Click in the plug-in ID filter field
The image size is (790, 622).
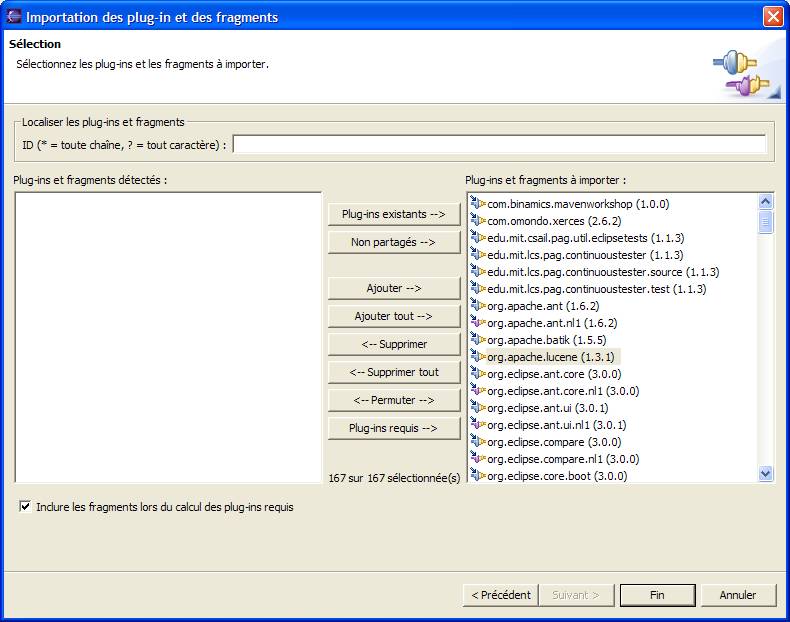[x=499, y=145]
